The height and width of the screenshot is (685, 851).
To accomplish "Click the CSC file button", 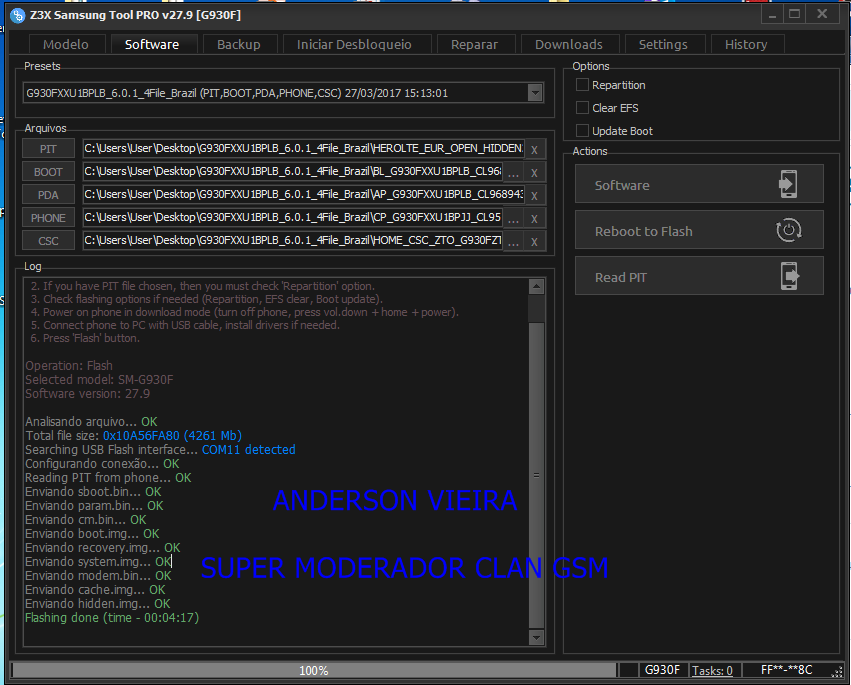I will point(48,240).
